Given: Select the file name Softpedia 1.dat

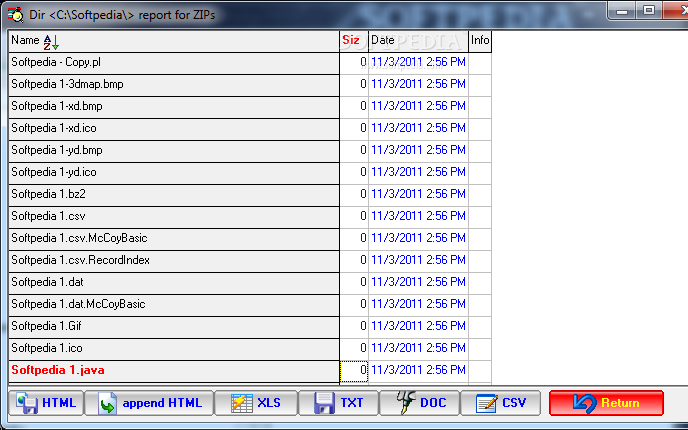Looking at the screenshot, I should pyautogui.click(x=47, y=282).
